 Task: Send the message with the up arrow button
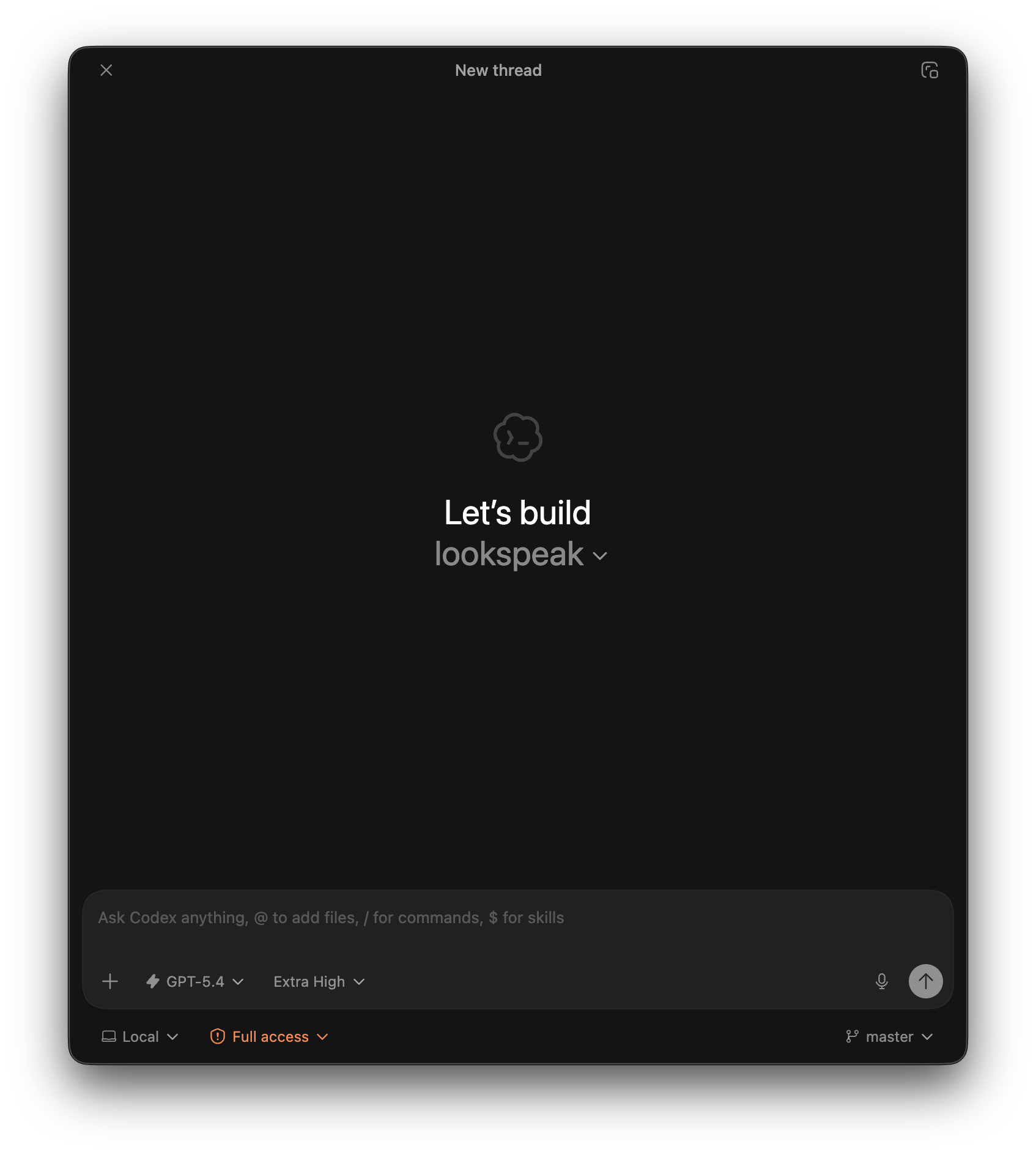[925, 981]
